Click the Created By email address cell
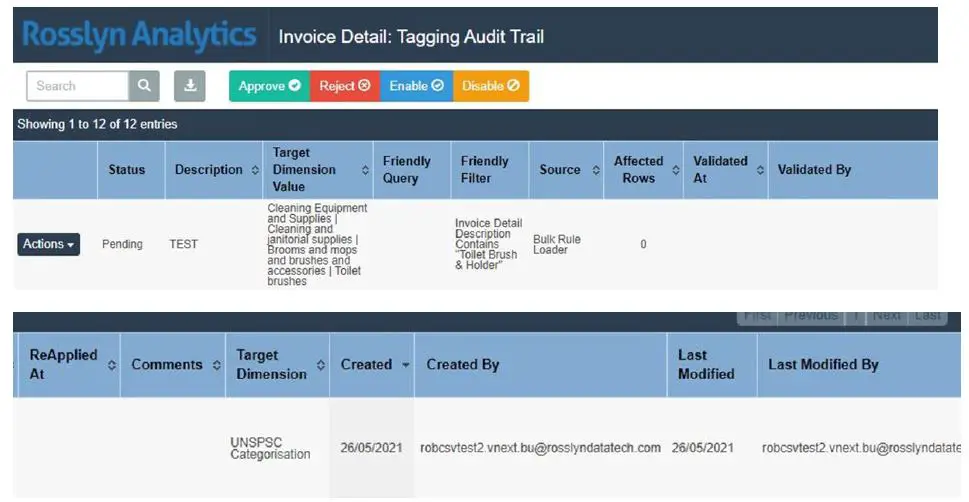969x502 pixels. (540, 448)
